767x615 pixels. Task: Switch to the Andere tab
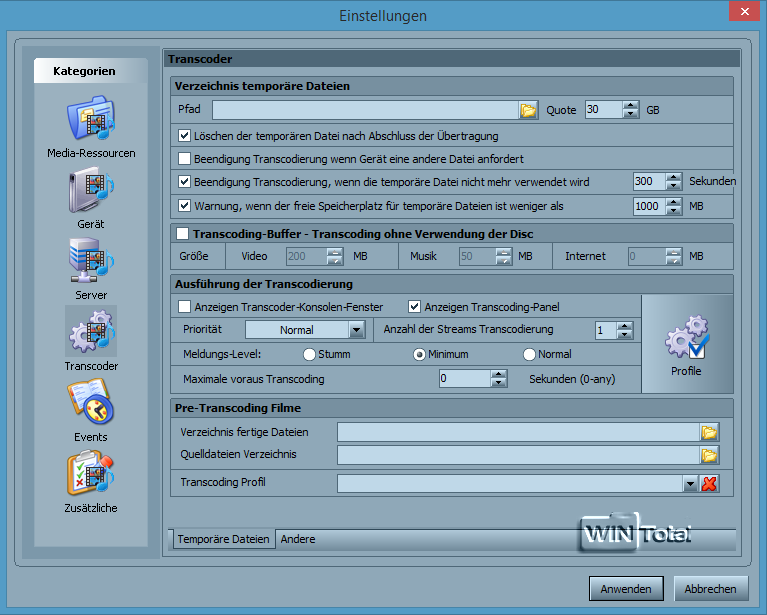tap(298, 539)
